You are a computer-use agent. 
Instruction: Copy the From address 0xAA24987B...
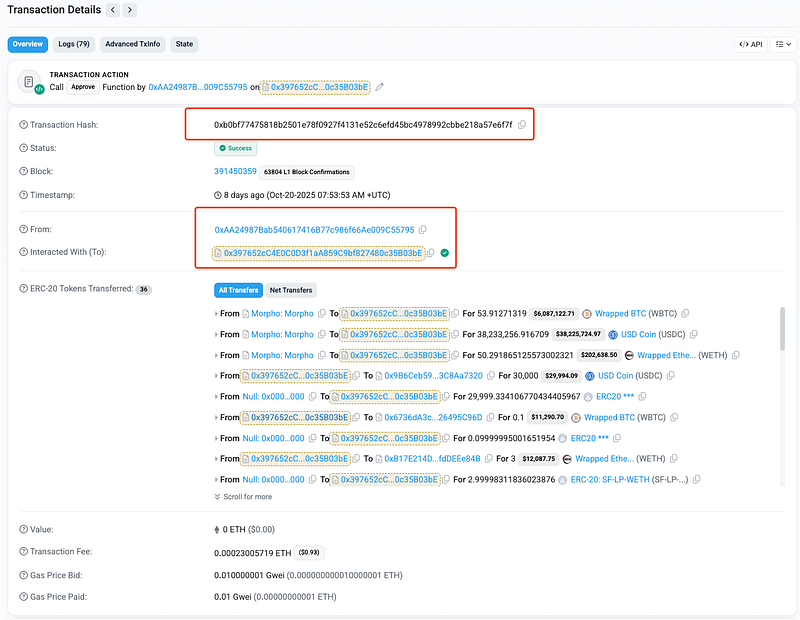point(423,230)
